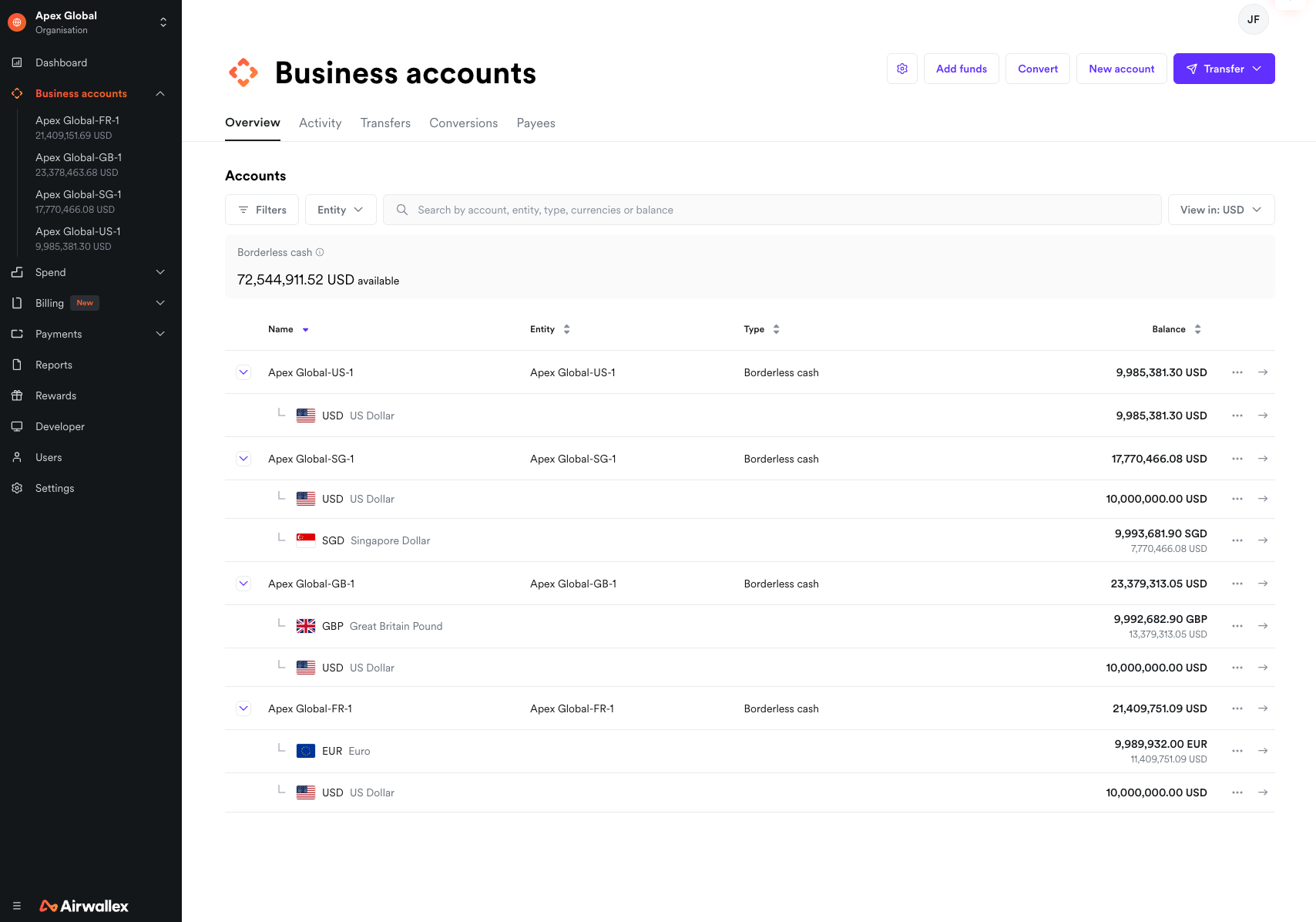Screen dimensions: 1316x922
Task: Sort the table by Balance
Action: [1177, 329]
